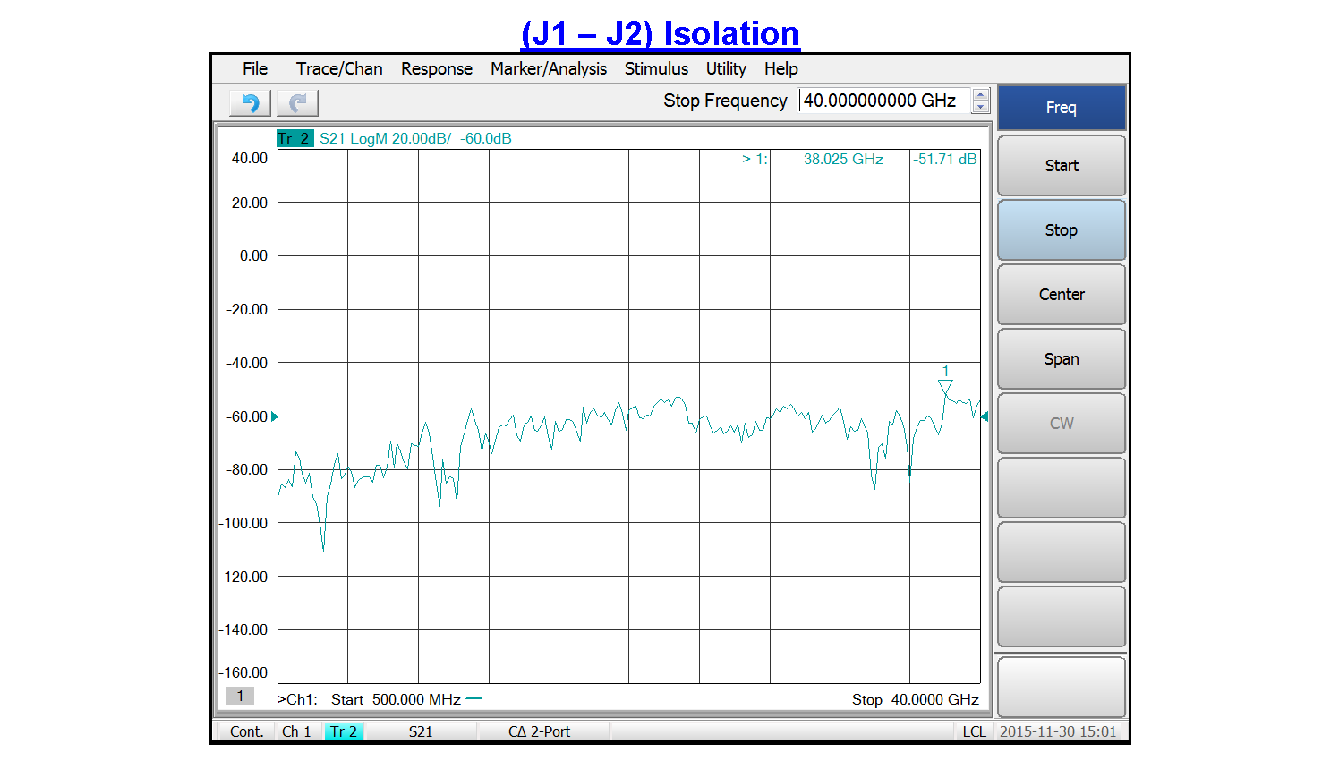This screenshot has width=1341, height=762.
Task: Click the Stop Frequency value field
Action: tap(882, 100)
